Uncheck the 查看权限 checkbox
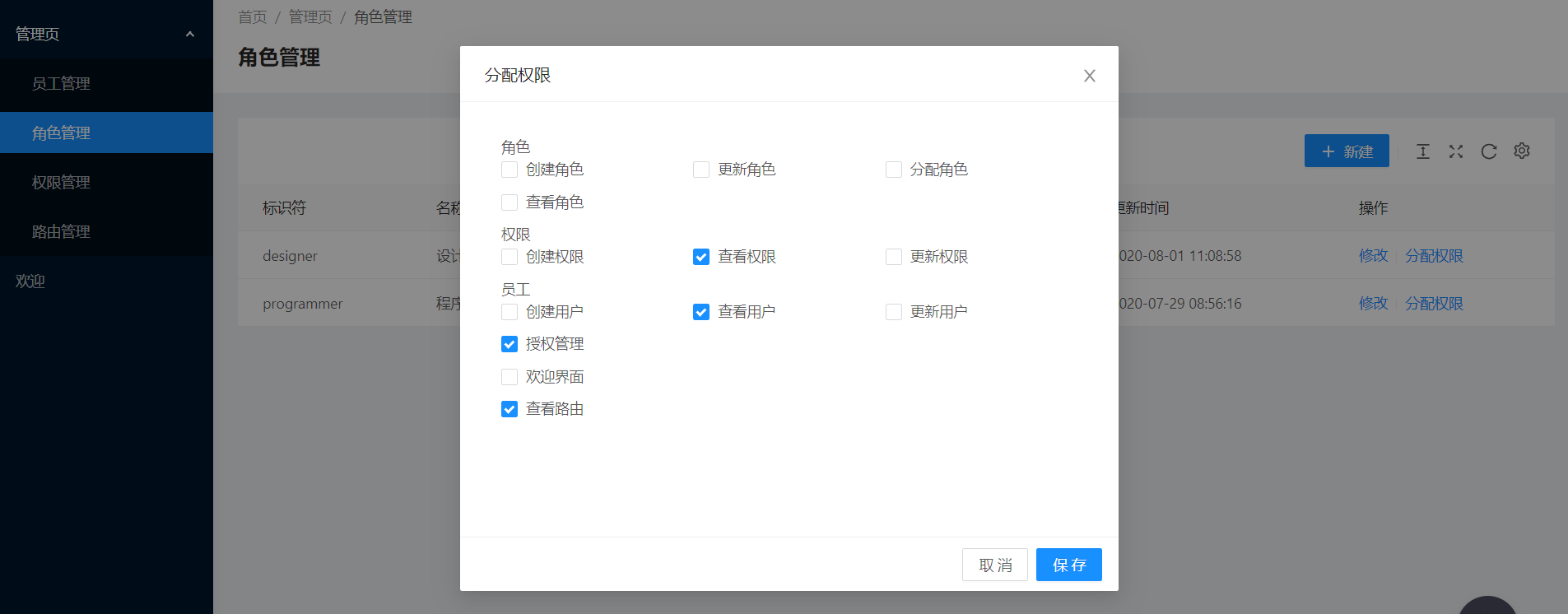Viewport: 1568px width, 614px height. (x=701, y=257)
